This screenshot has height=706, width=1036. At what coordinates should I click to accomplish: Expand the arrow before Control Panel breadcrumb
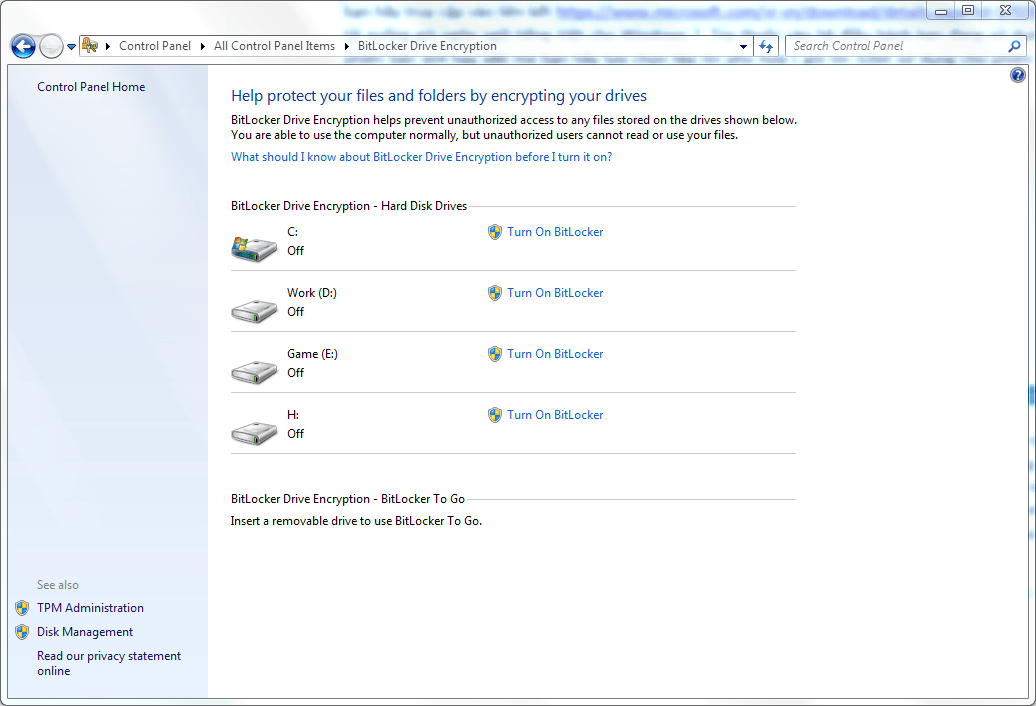tap(108, 46)
